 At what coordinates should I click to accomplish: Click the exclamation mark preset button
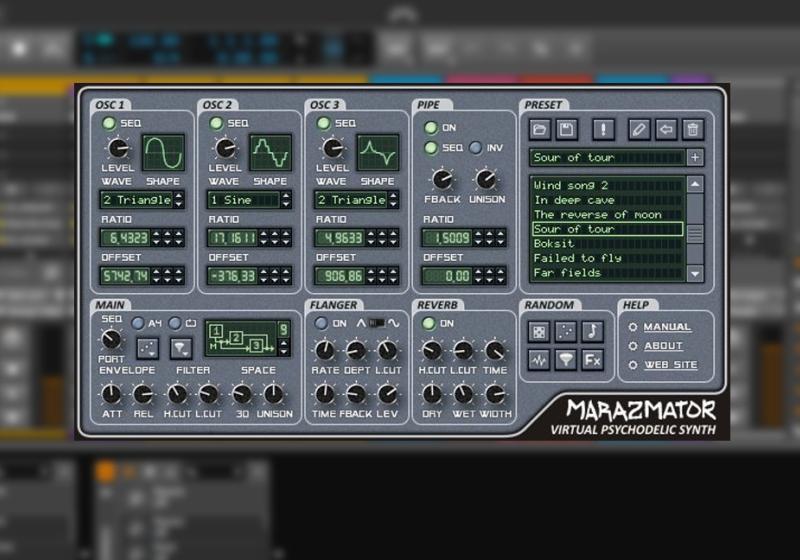coord(603,129)
